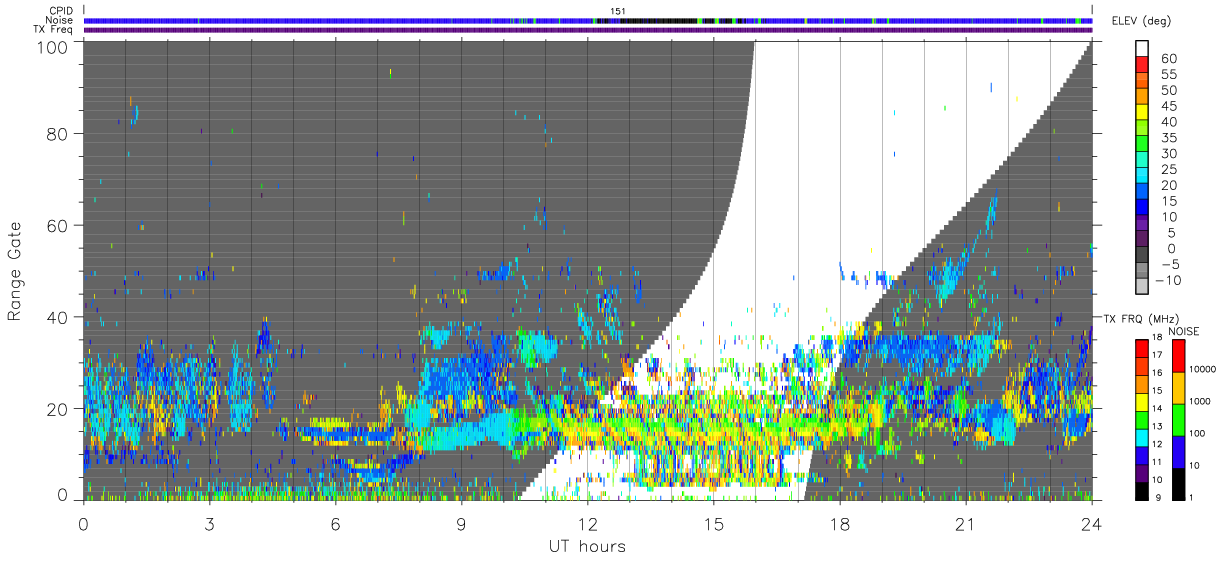Click the CPID value 151
The image size is (1228, 567).
point(618,11)
